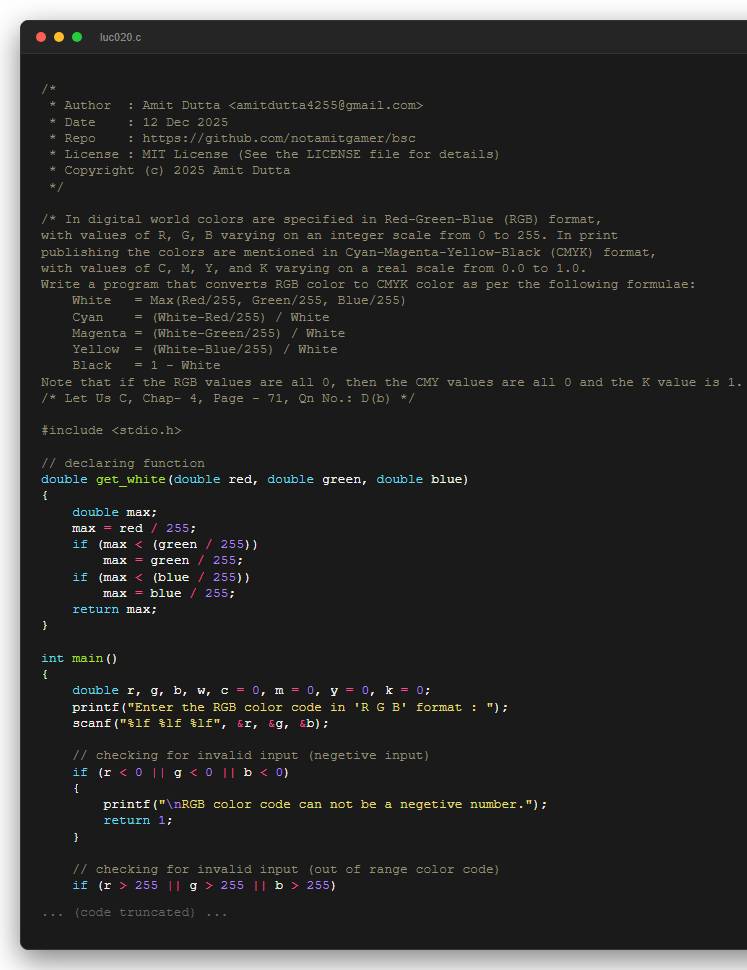Click the 'Magenta = (White-Green/255) / White' formula

click(208, 333)
